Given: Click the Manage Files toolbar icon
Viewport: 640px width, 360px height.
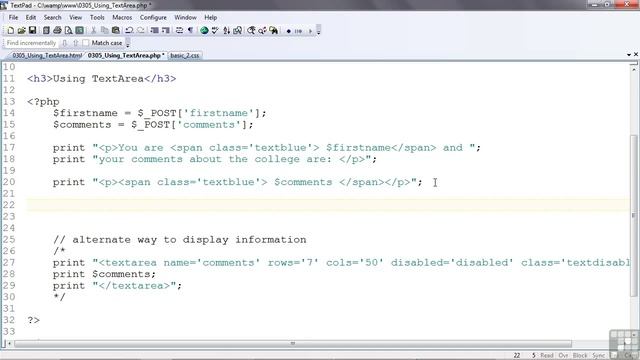Looking at the screenshot, I should pos(46,31).
